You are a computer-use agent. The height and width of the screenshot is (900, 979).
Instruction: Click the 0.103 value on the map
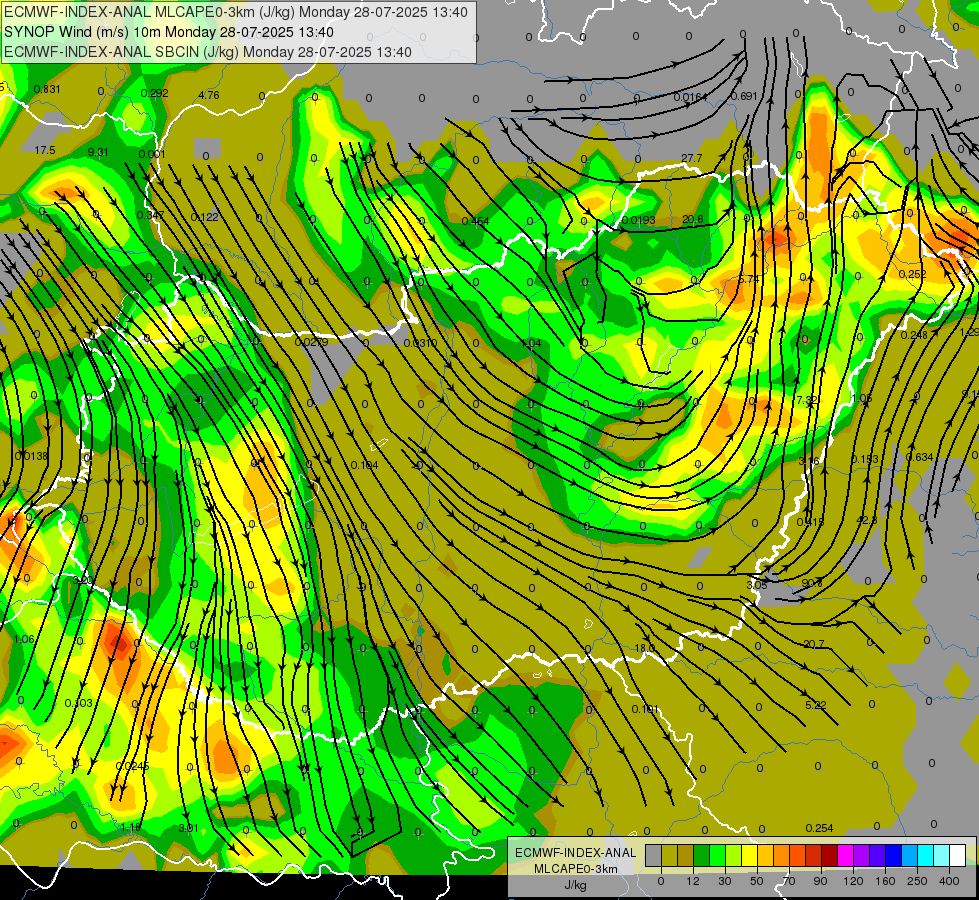tap(78, 703)
